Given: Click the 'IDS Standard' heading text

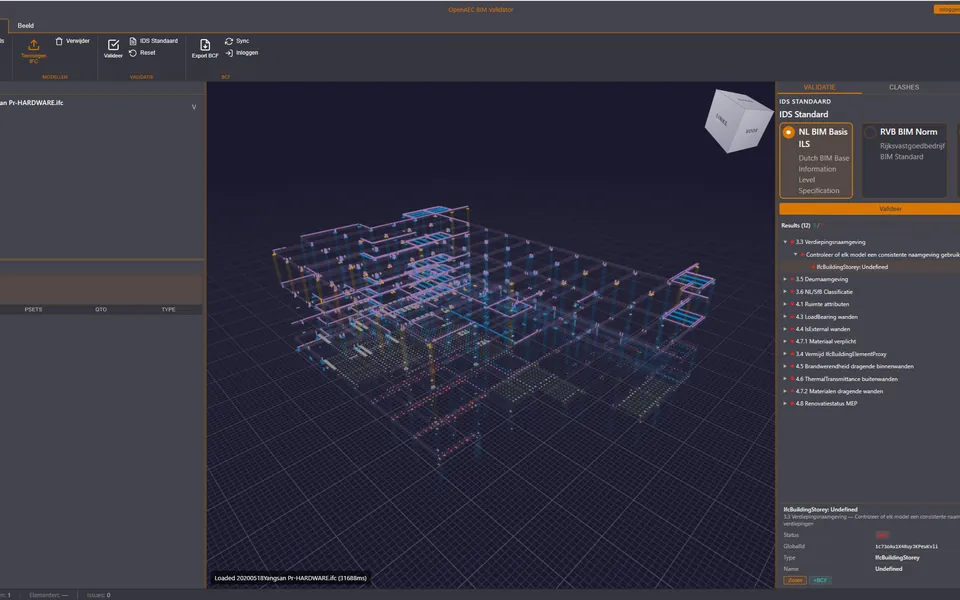Looking at the screenshot, I should coord(803,114).
